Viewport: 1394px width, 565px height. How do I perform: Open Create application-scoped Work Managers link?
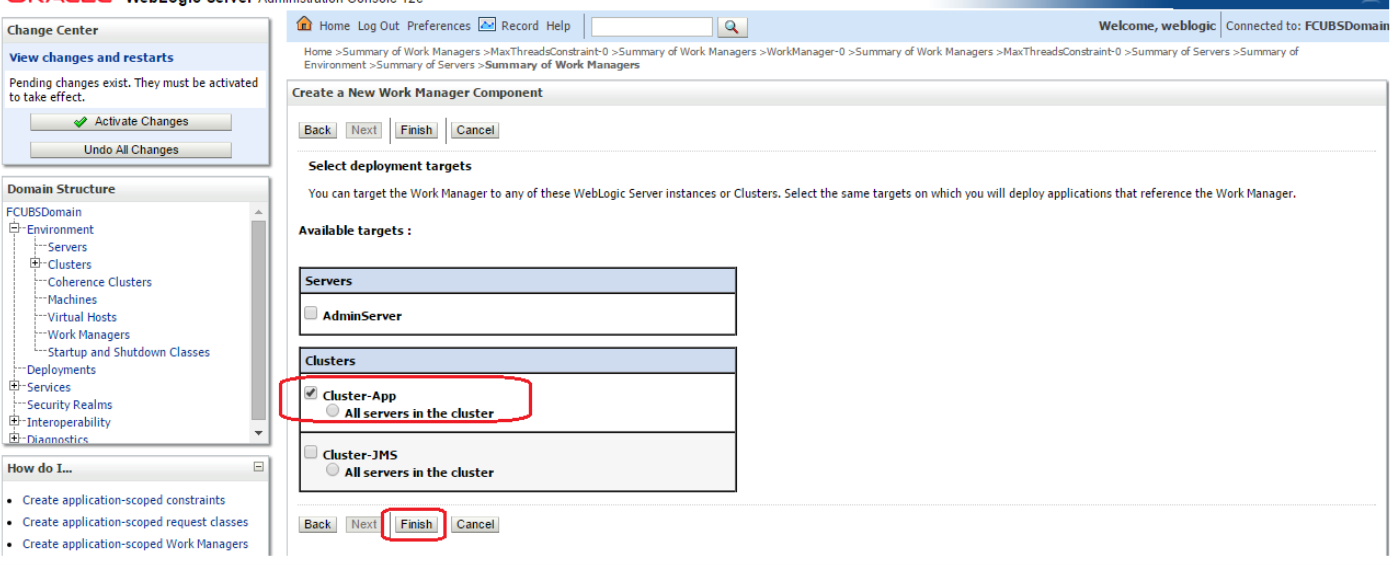click(x=135, y=544)
